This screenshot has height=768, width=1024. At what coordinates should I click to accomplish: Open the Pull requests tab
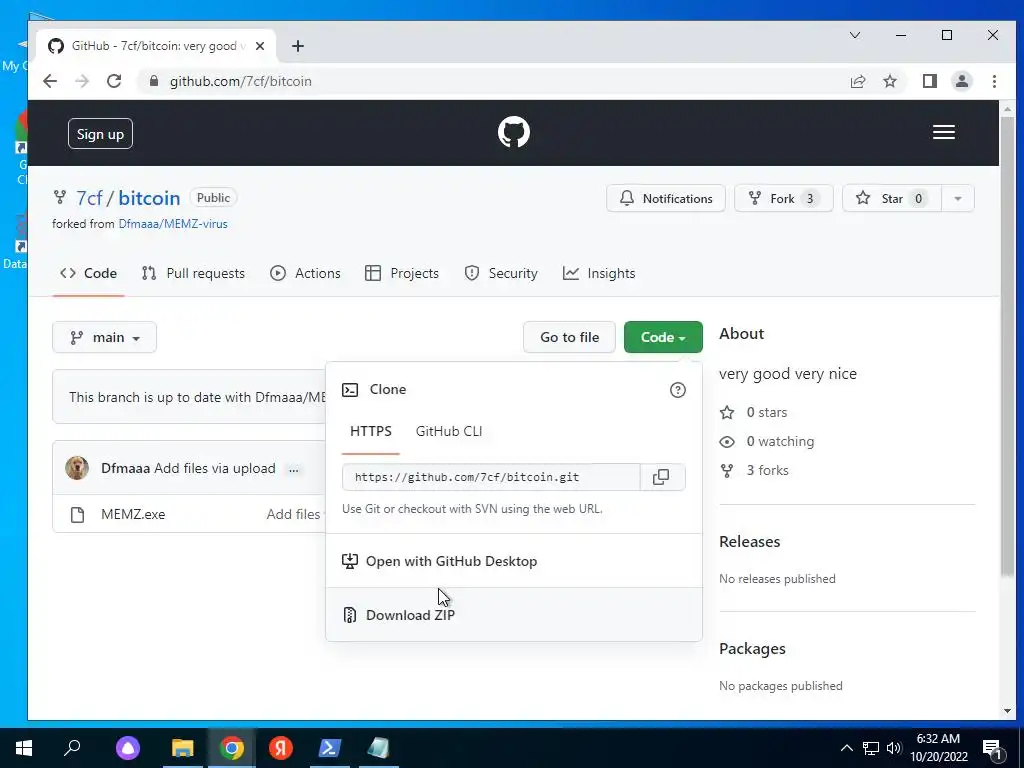193,273
